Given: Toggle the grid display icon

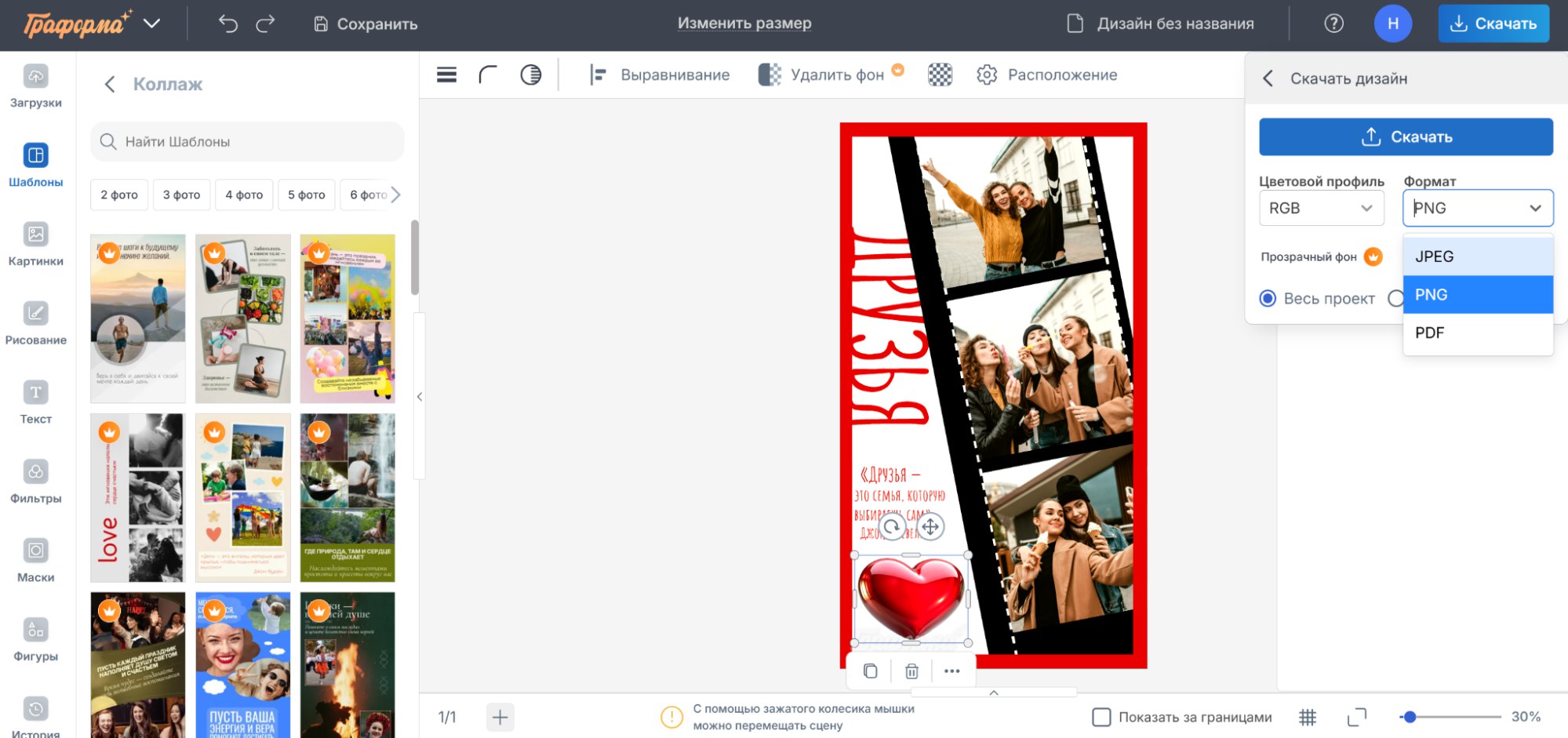Looking at the screenshot, I should [x=1307, y=717].
